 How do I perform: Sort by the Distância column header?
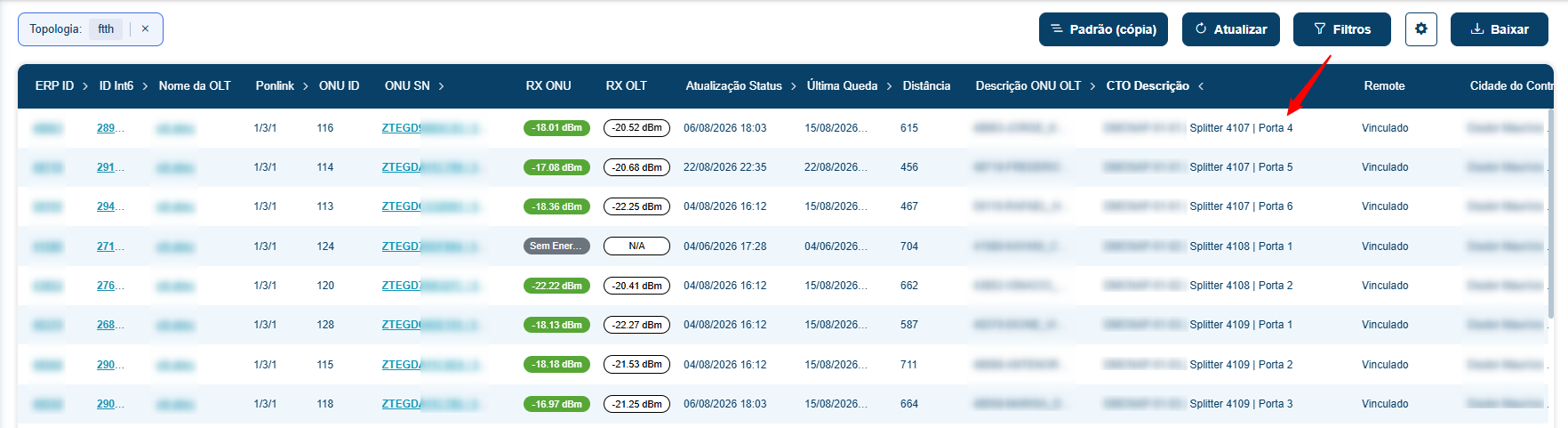pos(926,86)
